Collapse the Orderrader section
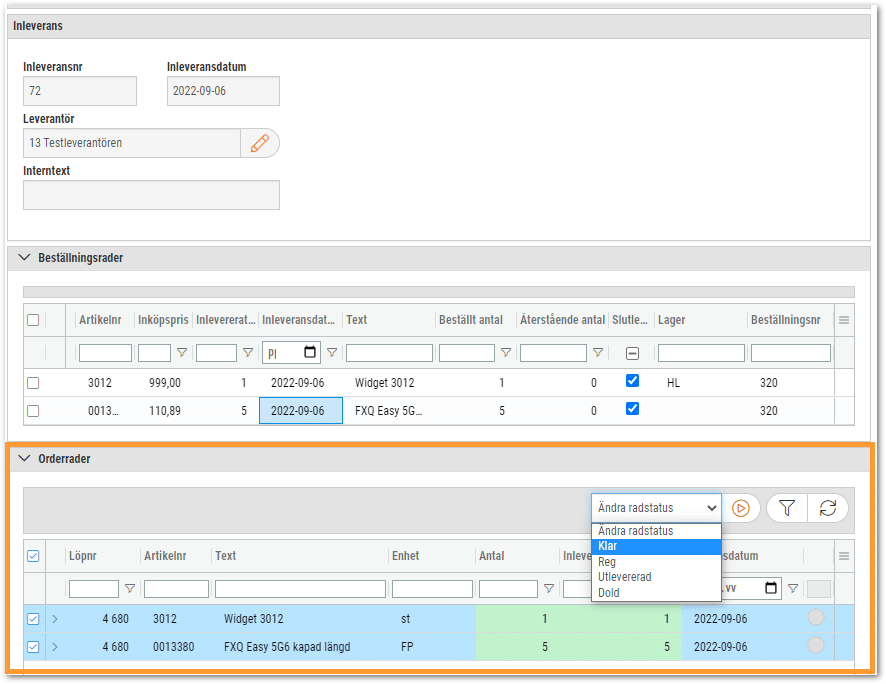 24,459
